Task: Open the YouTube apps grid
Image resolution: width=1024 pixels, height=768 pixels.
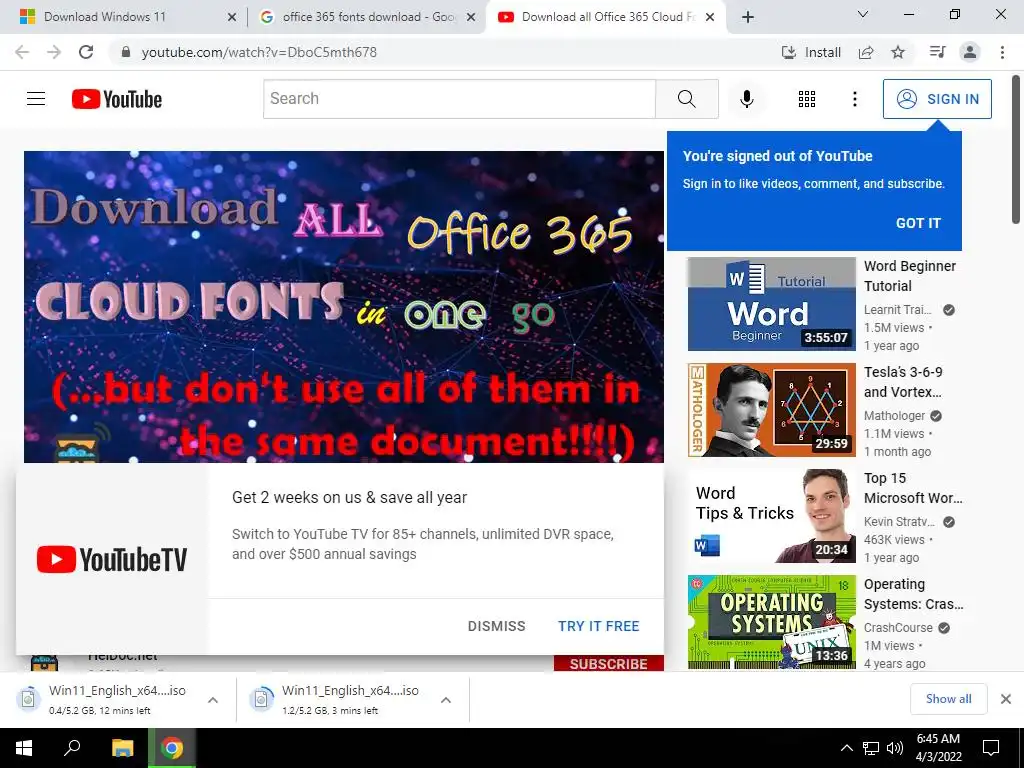Action: [807, 99]
